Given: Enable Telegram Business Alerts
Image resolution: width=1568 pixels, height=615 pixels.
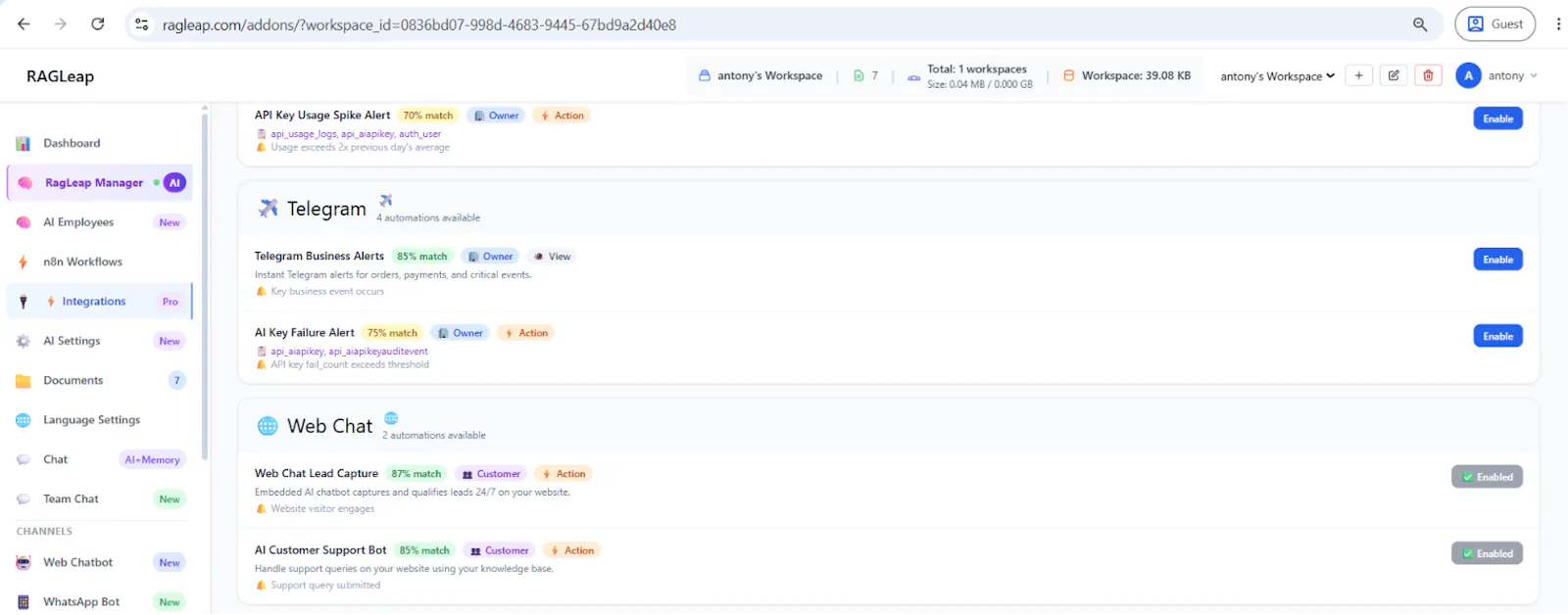Looking at the screenshot, I should pyautogui.click(x=1497, y=260).
